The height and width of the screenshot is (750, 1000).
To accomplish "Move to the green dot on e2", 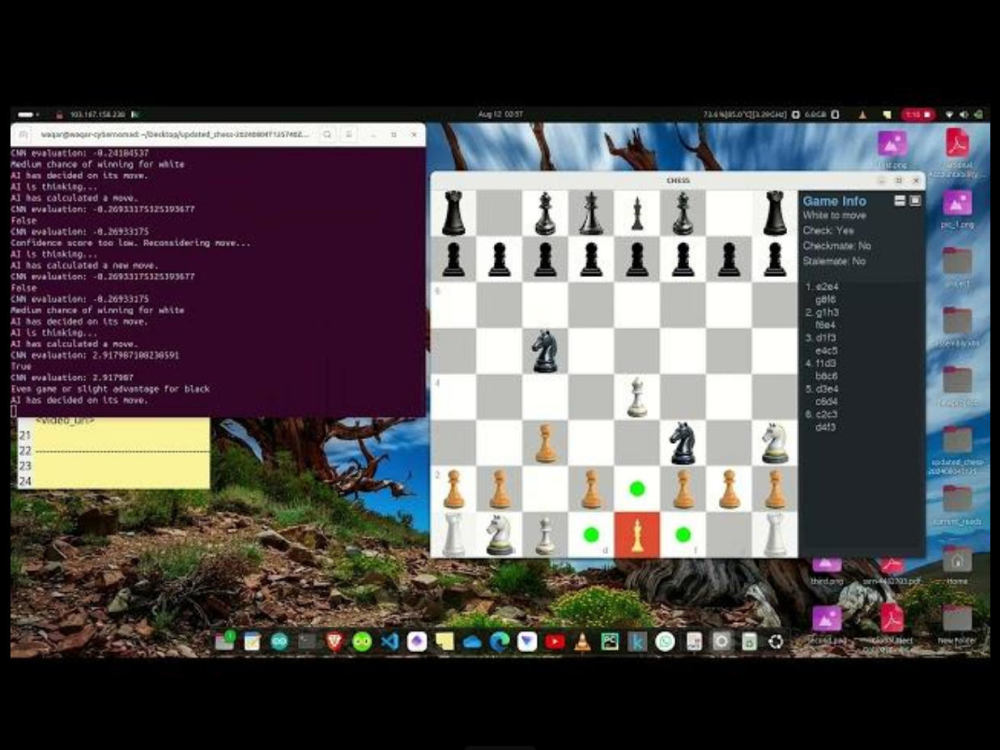I will click(636, 489).
